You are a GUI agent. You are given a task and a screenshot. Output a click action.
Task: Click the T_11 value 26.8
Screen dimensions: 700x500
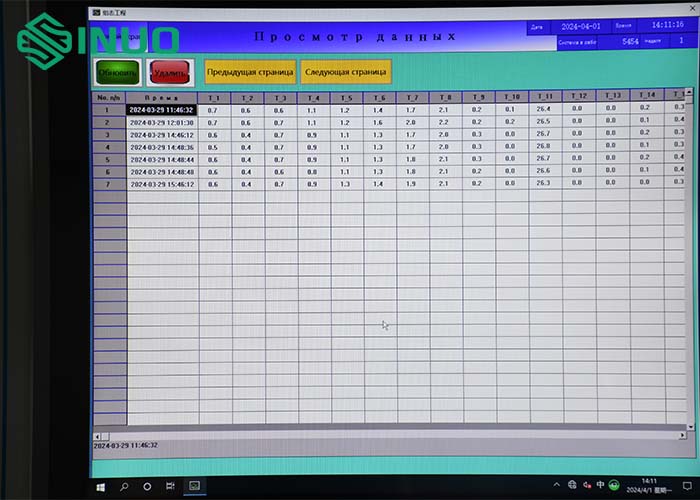543,146
